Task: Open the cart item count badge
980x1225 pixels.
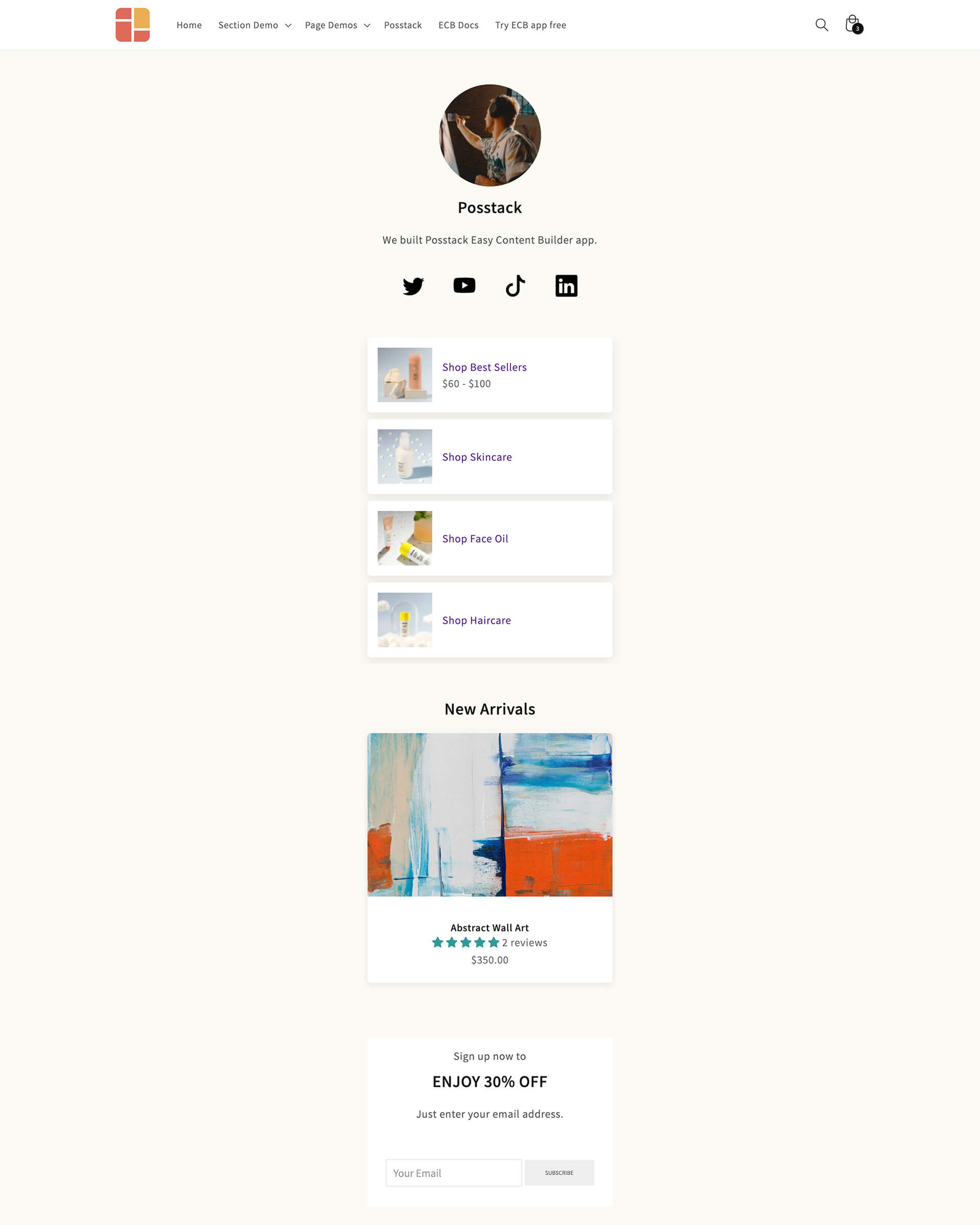Action: [x=856, y=29]
